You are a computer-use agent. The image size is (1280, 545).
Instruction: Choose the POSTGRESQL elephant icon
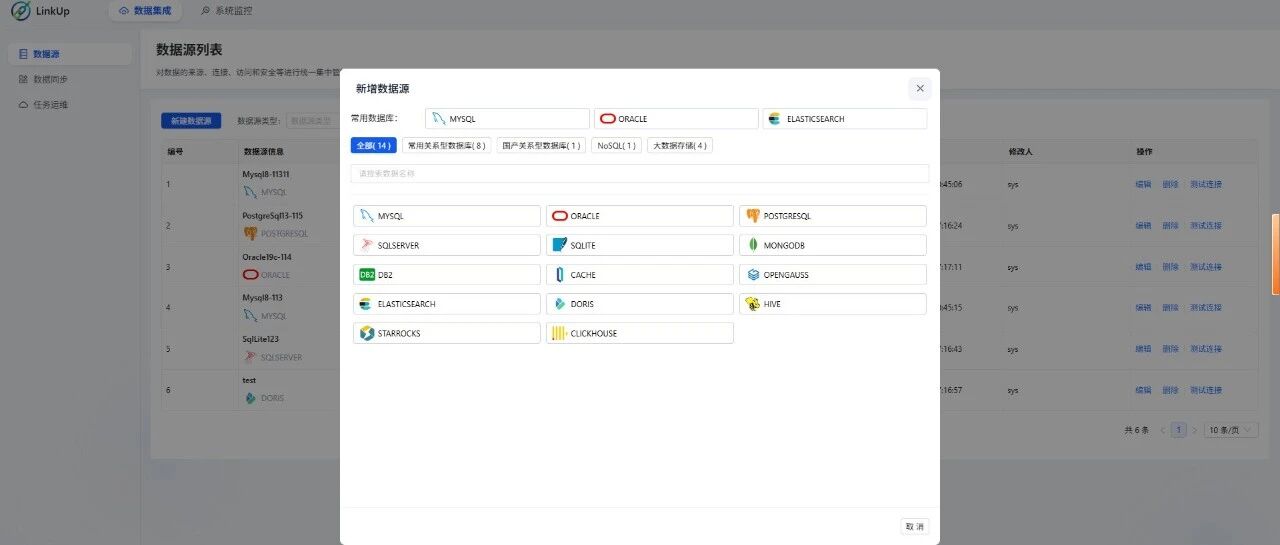pyautogui.click(x=753, y=216)
